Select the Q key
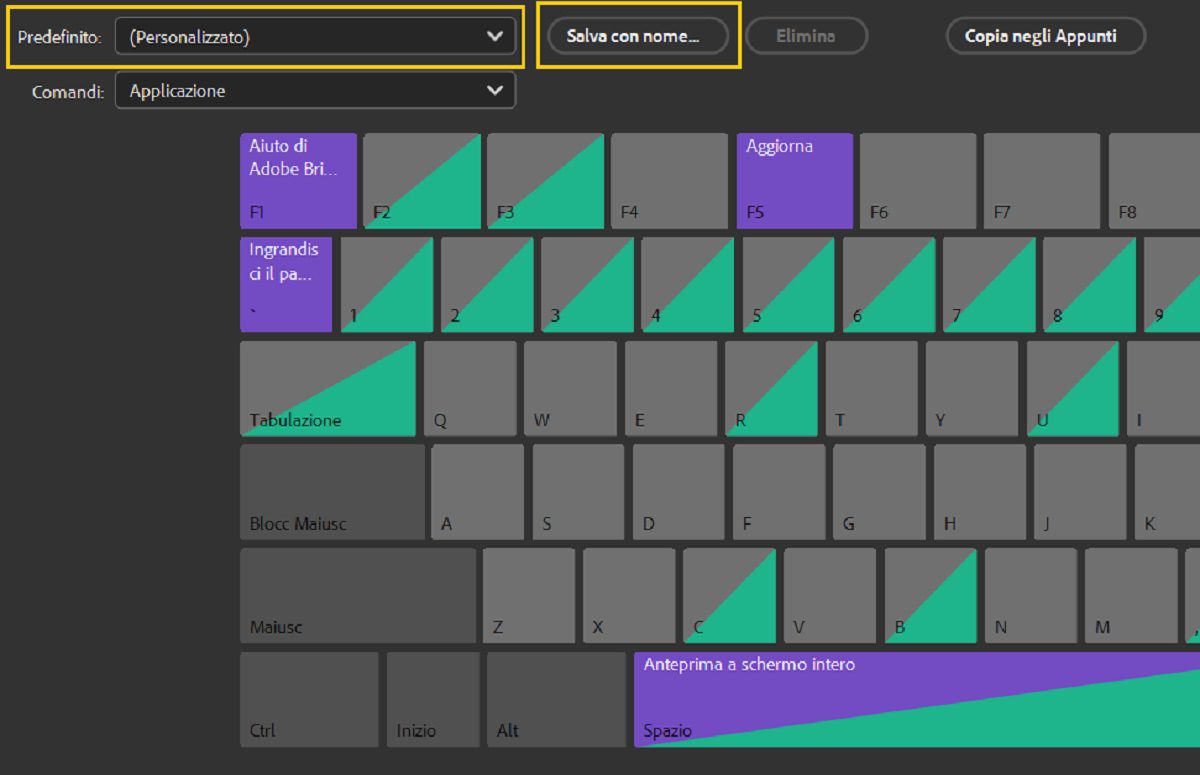 pyautogui.click(x=470, y=389)
